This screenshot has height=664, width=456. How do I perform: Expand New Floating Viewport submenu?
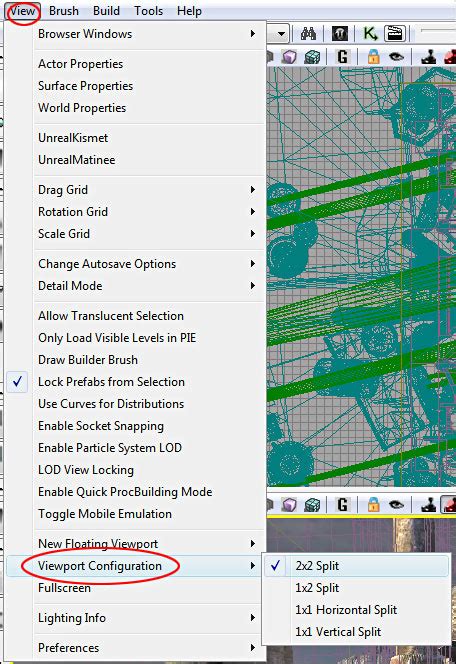point(135,544)
